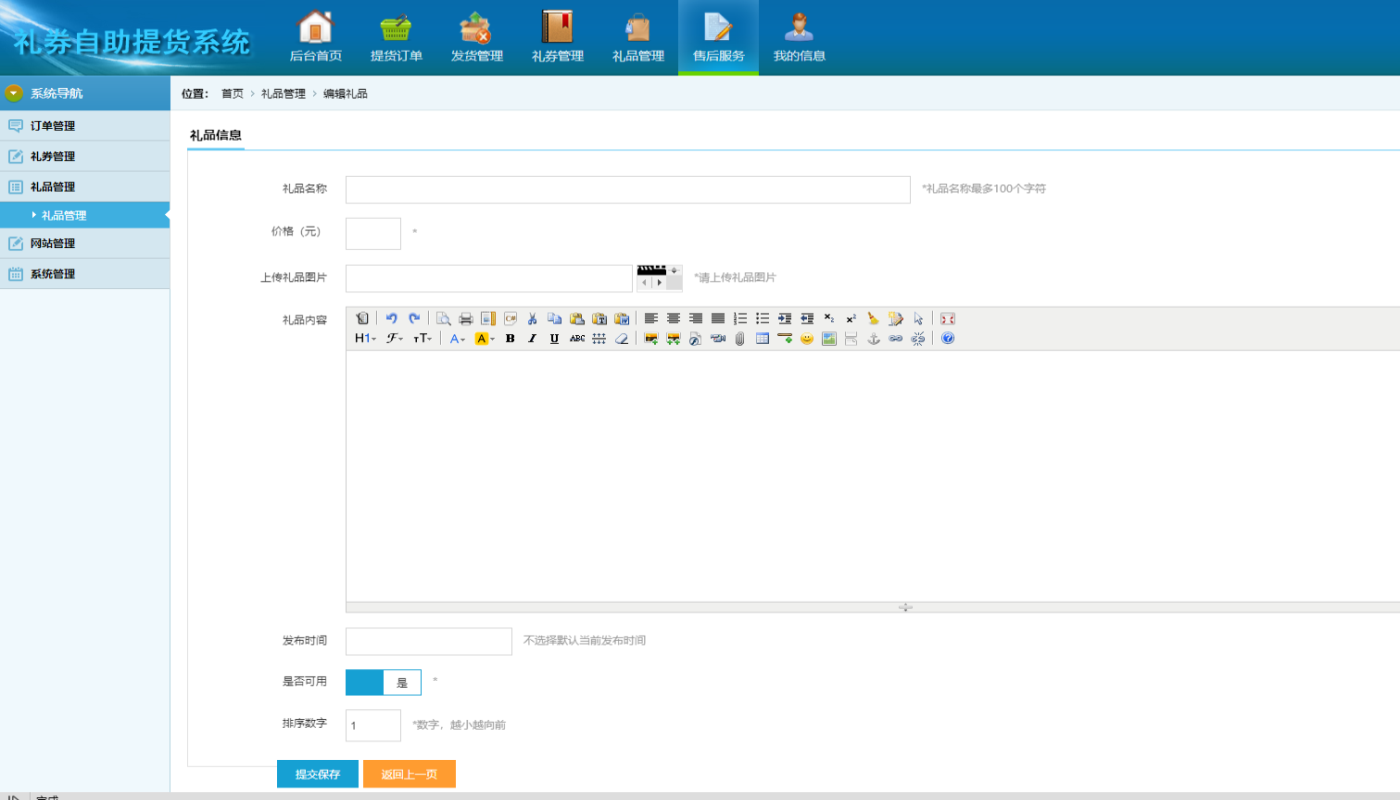Go to 后台首页 top menu
This screenshot has width=1400, height=800.
315,37
